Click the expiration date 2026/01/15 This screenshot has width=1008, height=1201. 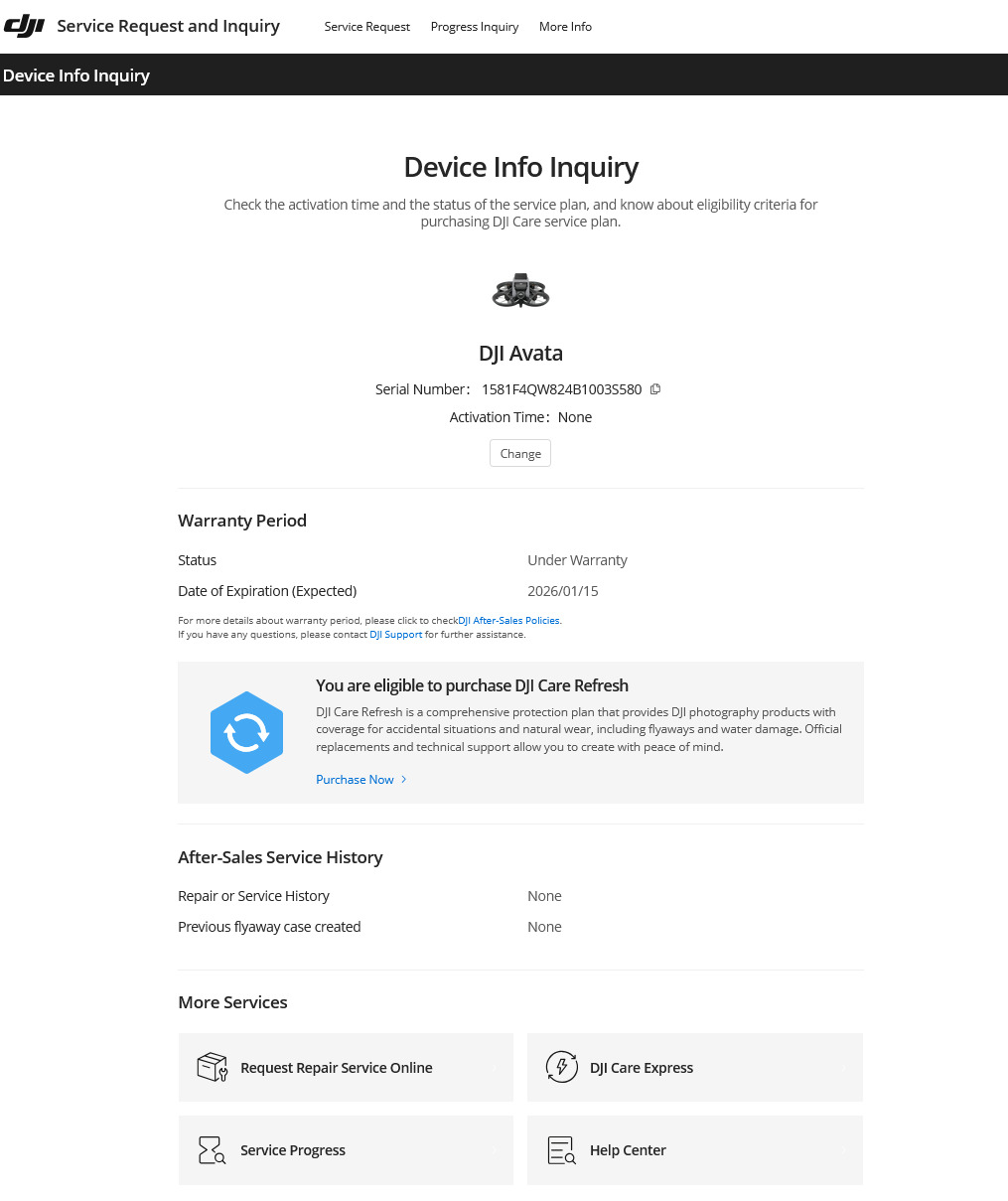tap(563, 591)
